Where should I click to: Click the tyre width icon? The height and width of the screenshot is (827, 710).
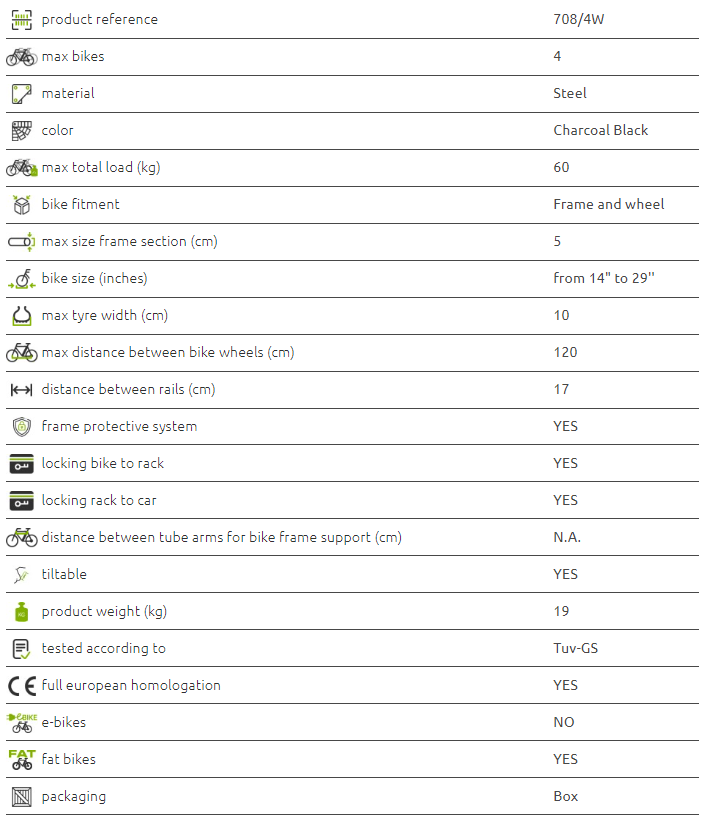point(21,316)
